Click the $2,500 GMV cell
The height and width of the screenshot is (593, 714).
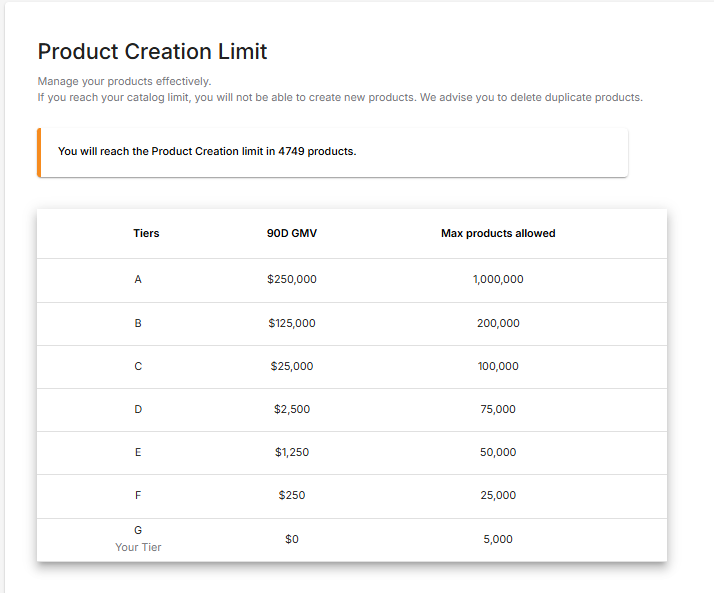pos(291,409)
